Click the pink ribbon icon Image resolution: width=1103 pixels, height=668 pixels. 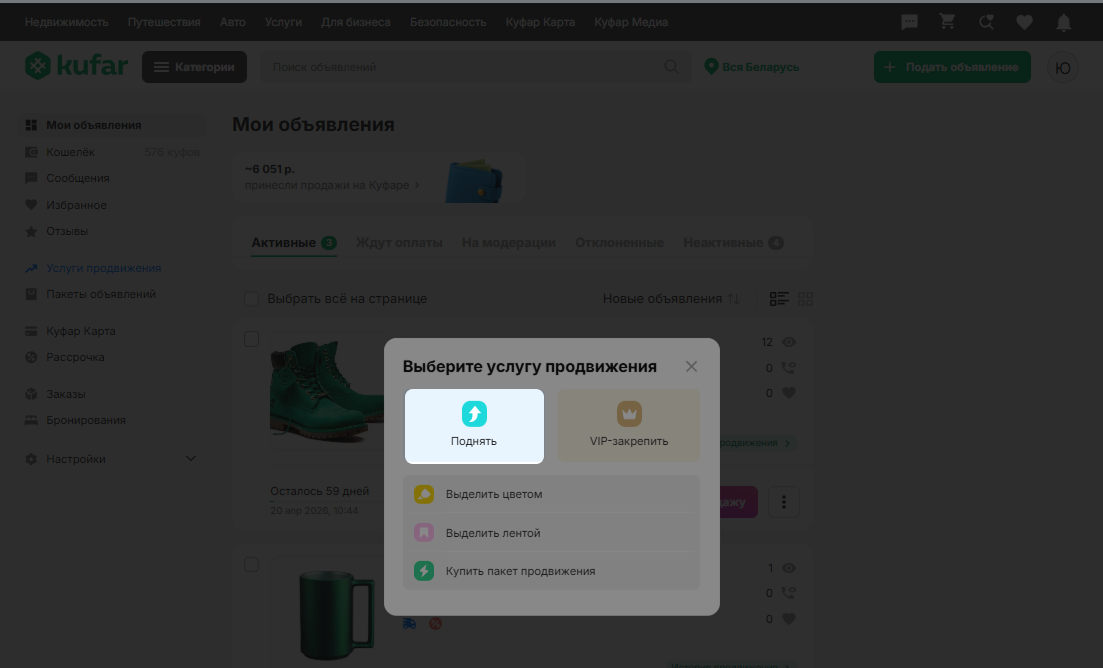point(423,533)
